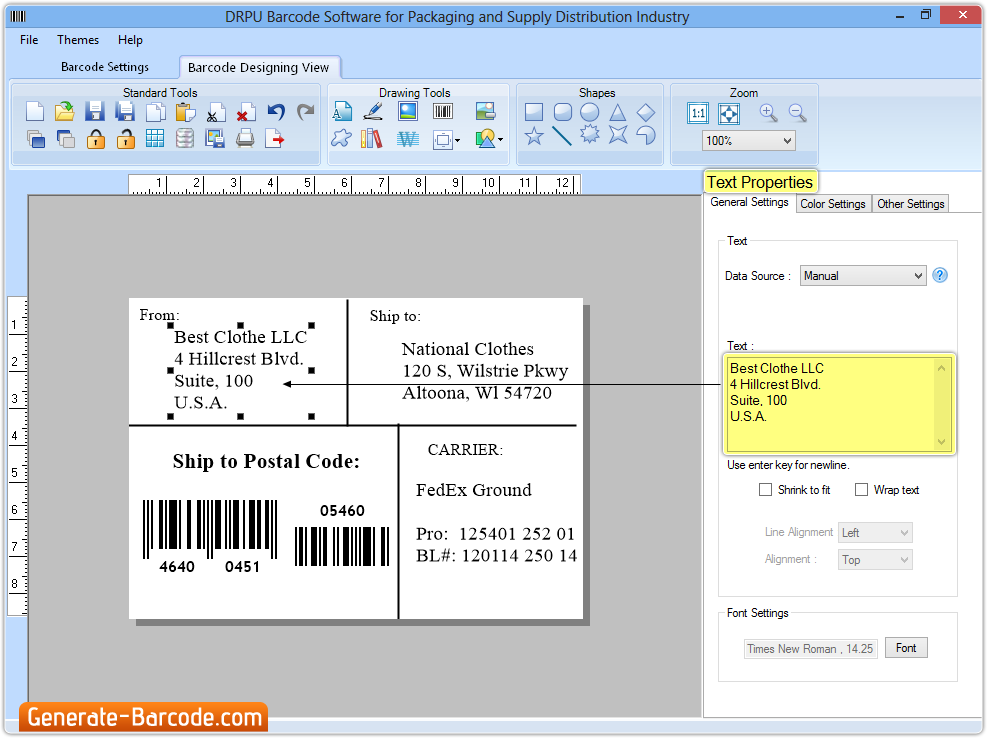Zoom out with the minus magnifier
The image size is (987, 738).
click(x=798, y=113)
